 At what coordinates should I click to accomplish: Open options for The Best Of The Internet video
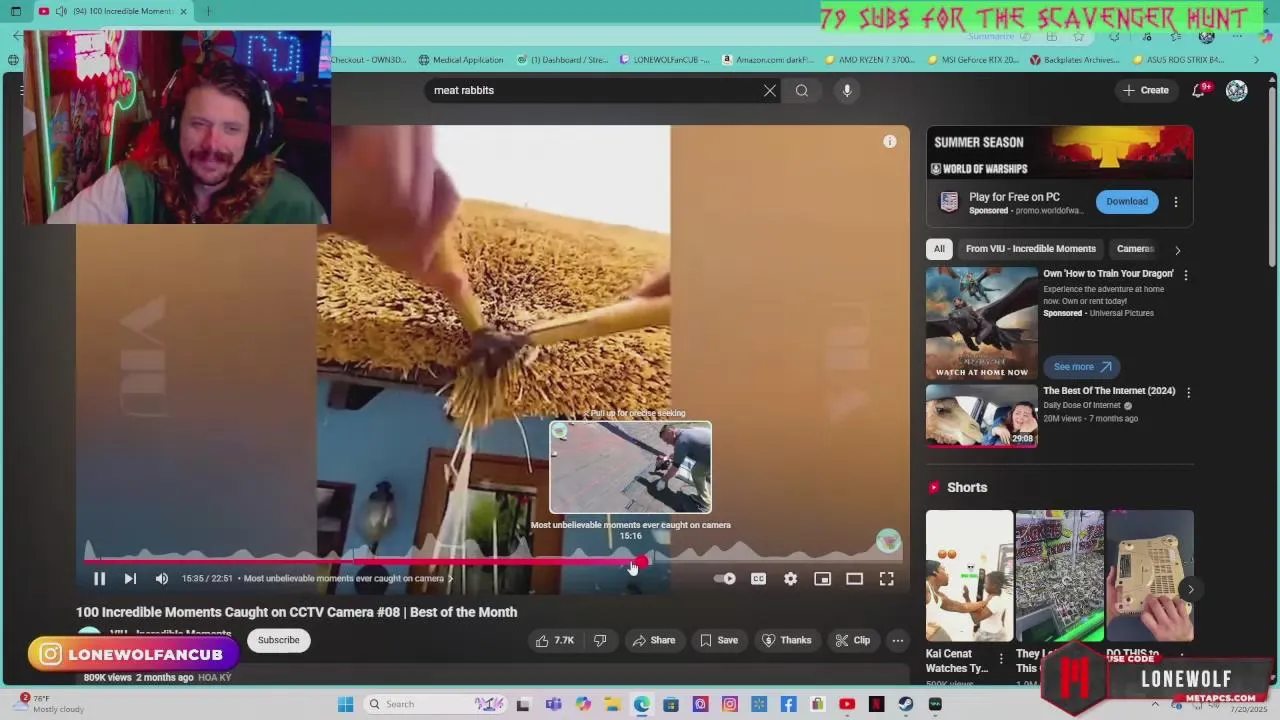[1188, 393]
